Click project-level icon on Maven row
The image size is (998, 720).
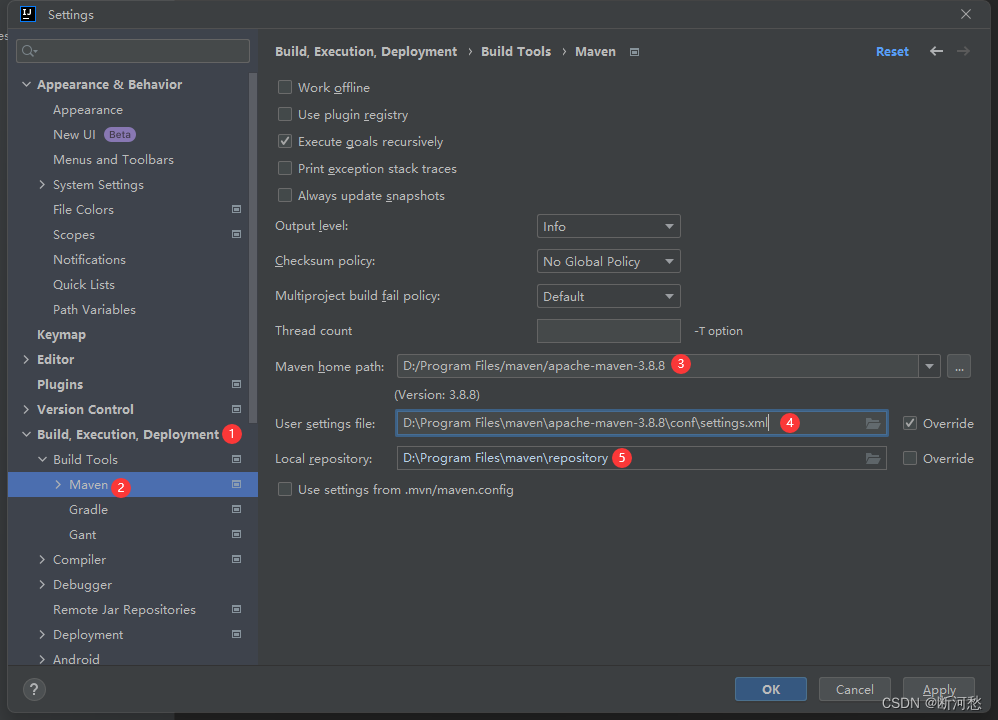[236, 484]
